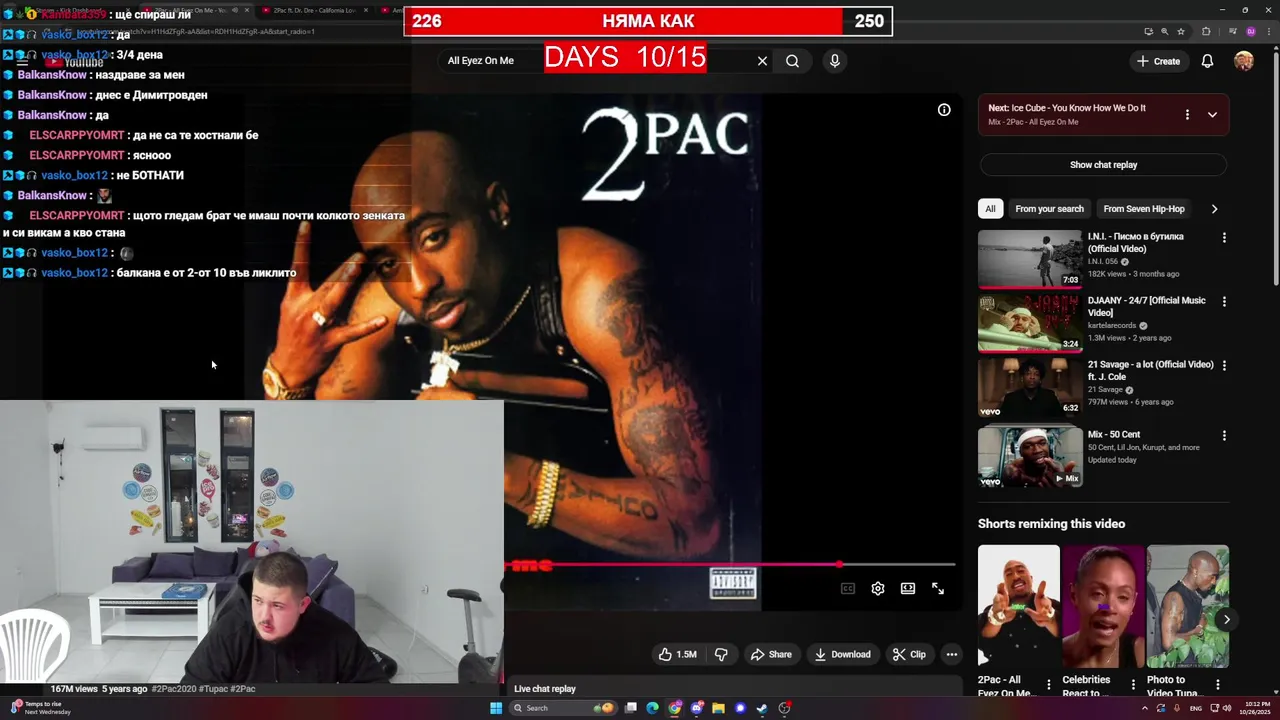Viewport: 1280px width, 720px height.
Task: Open Photo to Video Tupac short
Action: 1187,606
